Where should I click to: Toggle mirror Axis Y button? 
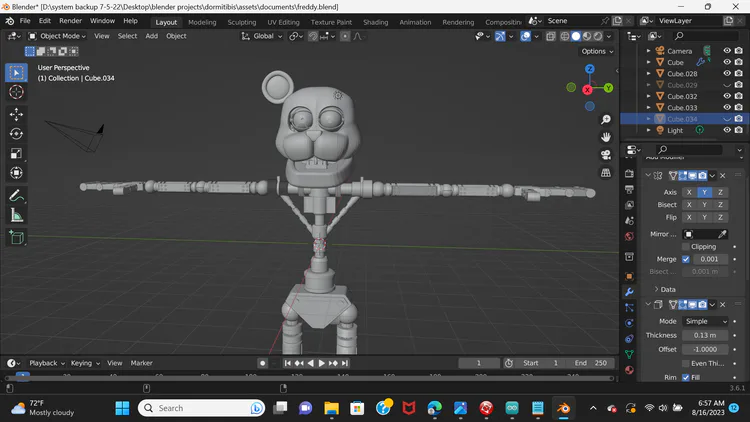click(705, 192)
